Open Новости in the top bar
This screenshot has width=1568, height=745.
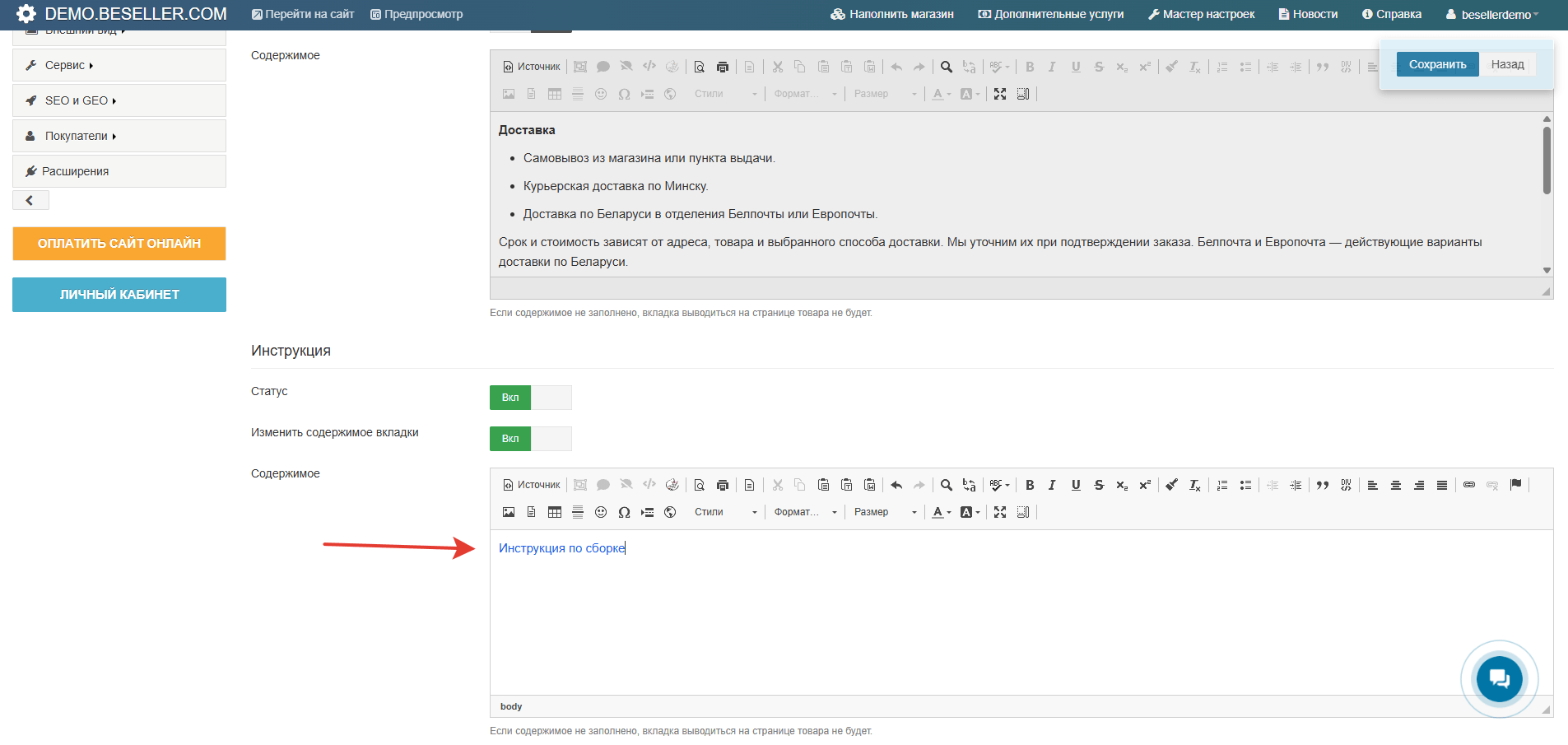pyautogui.click(x=1308, y=14)
